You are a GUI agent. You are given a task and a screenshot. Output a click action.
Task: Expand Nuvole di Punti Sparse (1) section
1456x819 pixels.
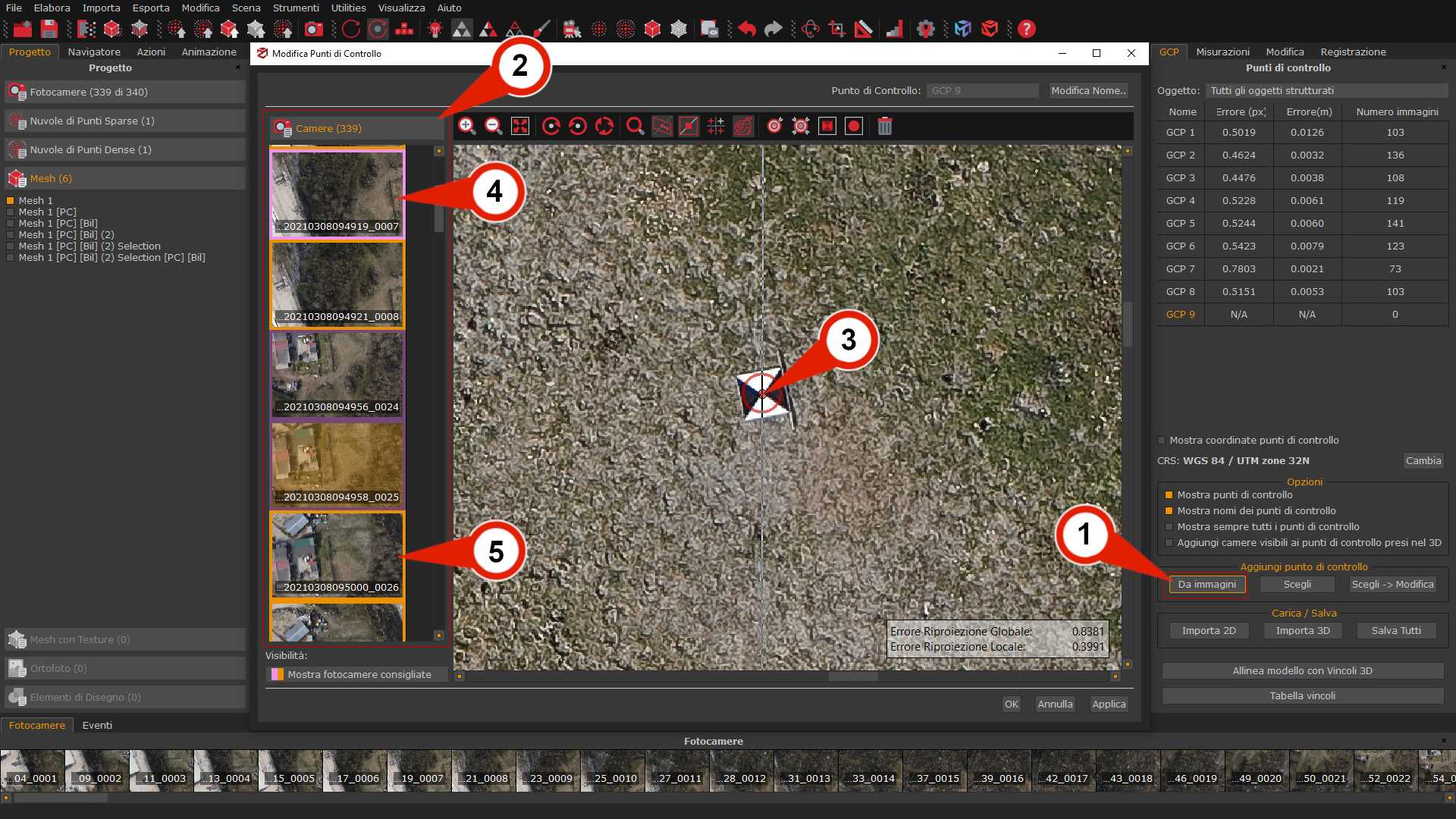coord(125,121)
